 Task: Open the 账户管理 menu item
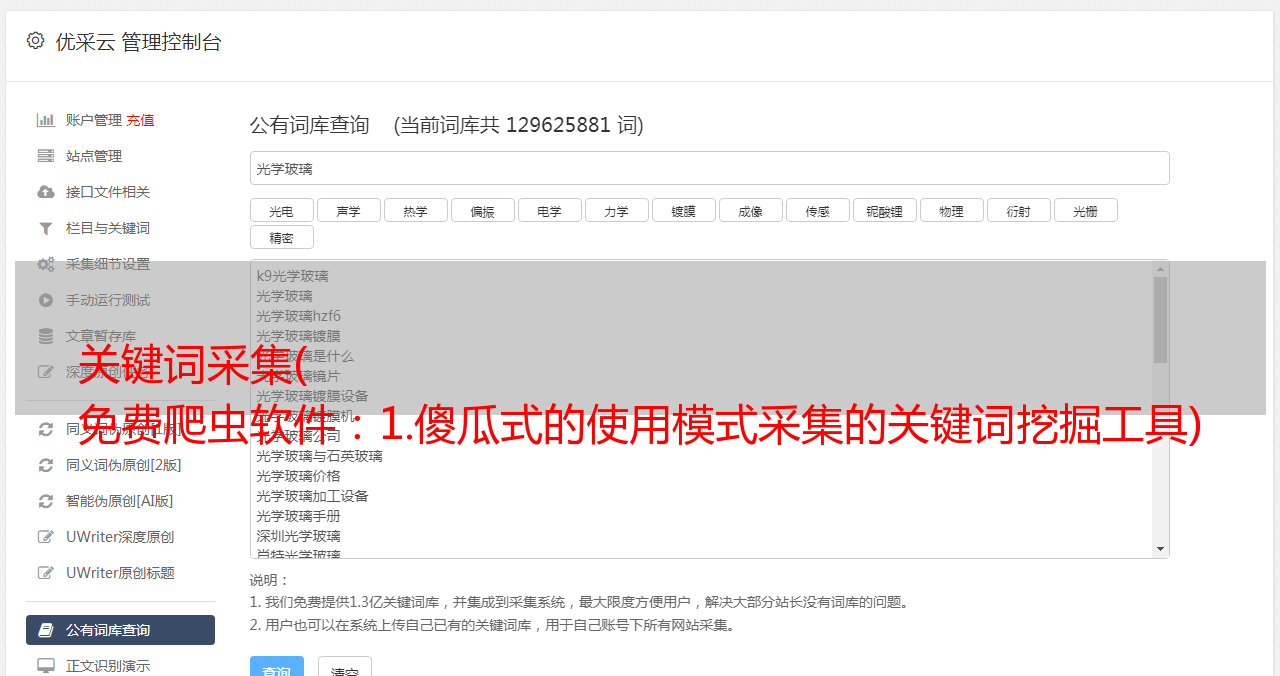click(94, 120)
